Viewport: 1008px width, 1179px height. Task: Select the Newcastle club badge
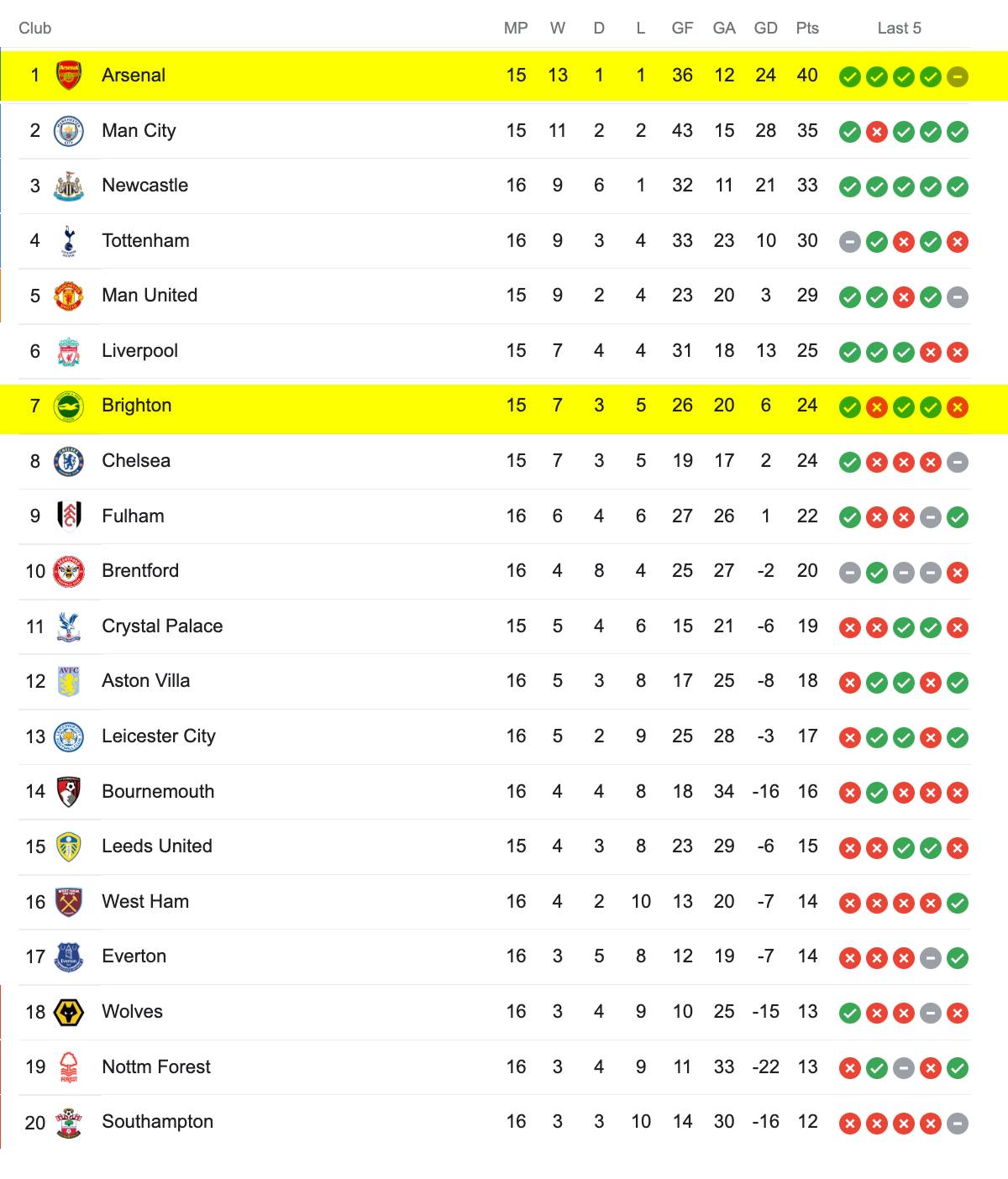69,186
